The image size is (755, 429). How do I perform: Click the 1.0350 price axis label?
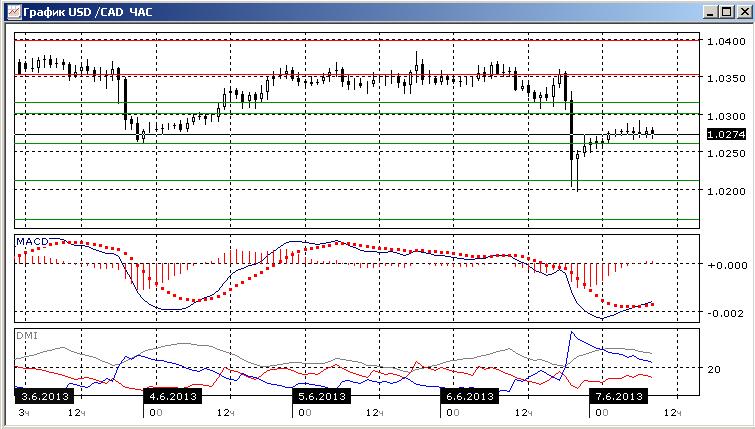[x=726, y=78]
